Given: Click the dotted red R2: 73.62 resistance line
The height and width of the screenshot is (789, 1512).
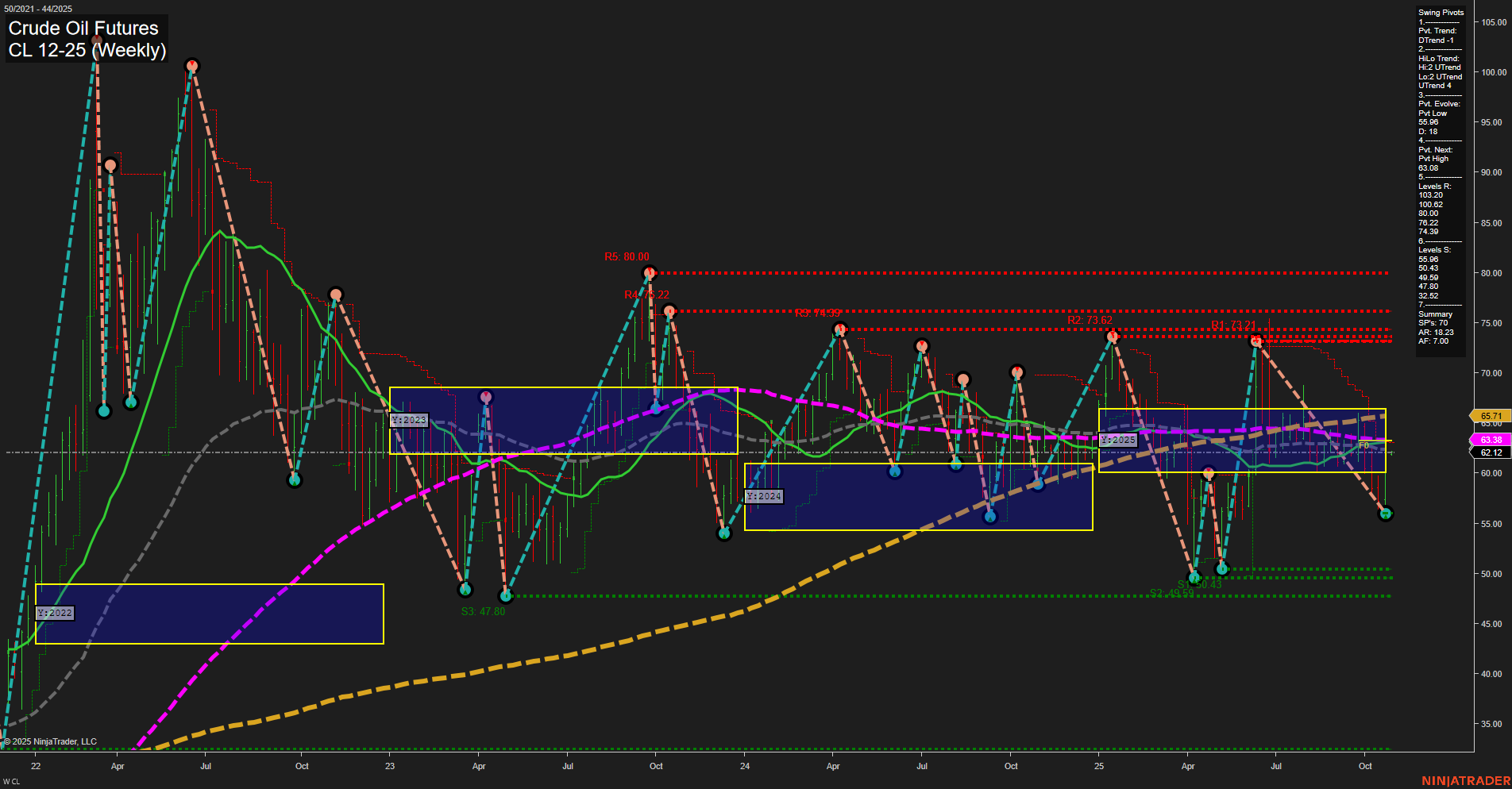Looking at the screenshot, I should (1191, 328).
